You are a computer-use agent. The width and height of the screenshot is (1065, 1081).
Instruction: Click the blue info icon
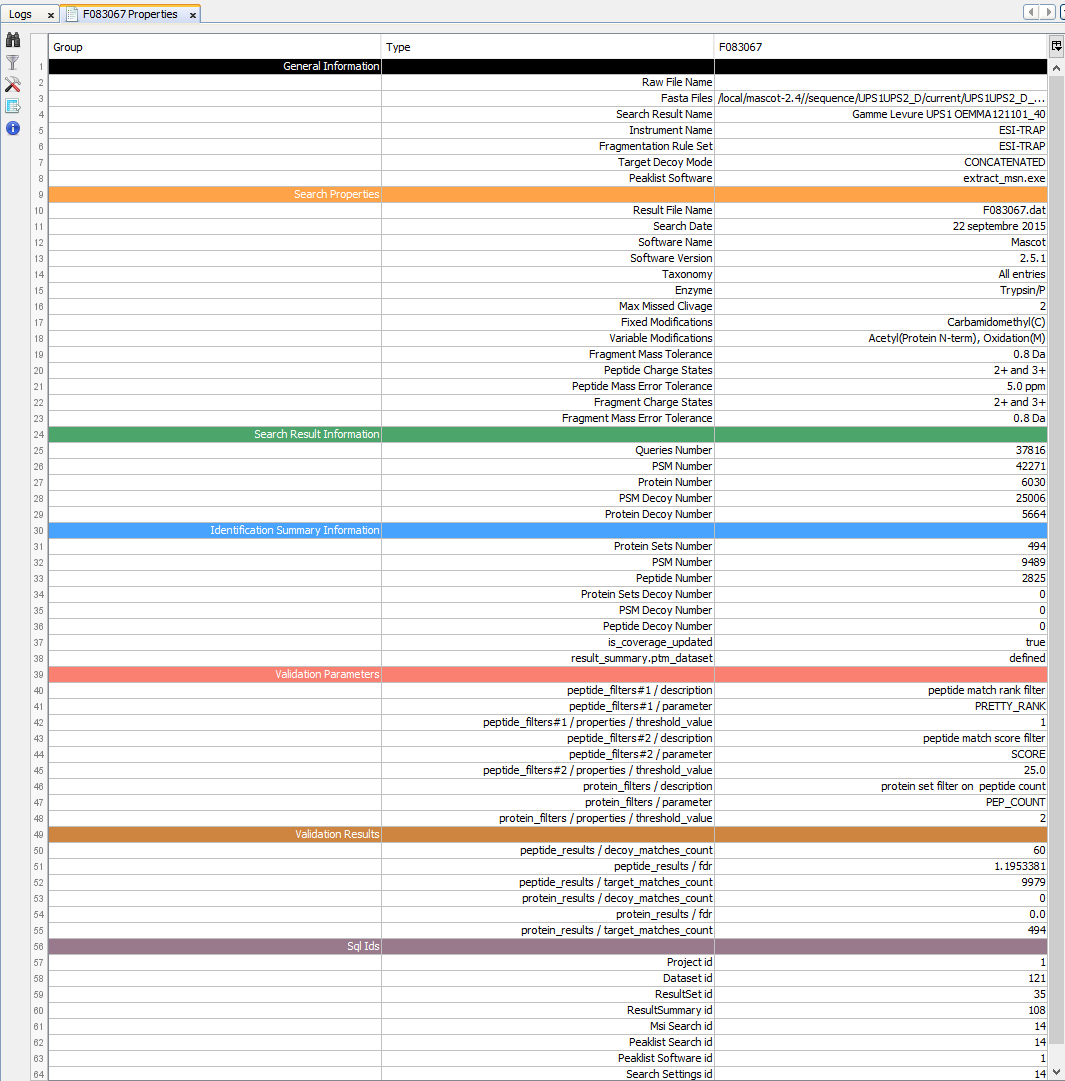click(x=13, y=128)
